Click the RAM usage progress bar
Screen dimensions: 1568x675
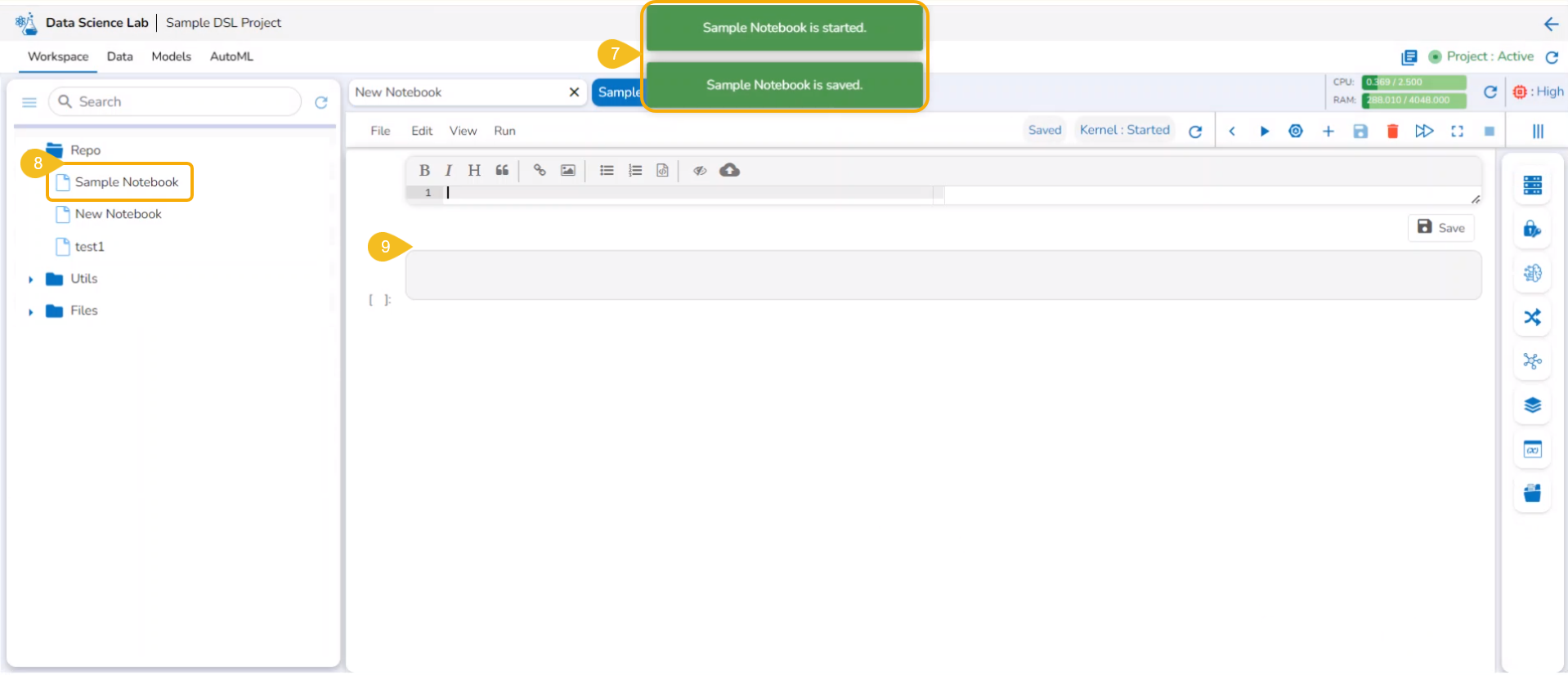tap(1413, 101)
